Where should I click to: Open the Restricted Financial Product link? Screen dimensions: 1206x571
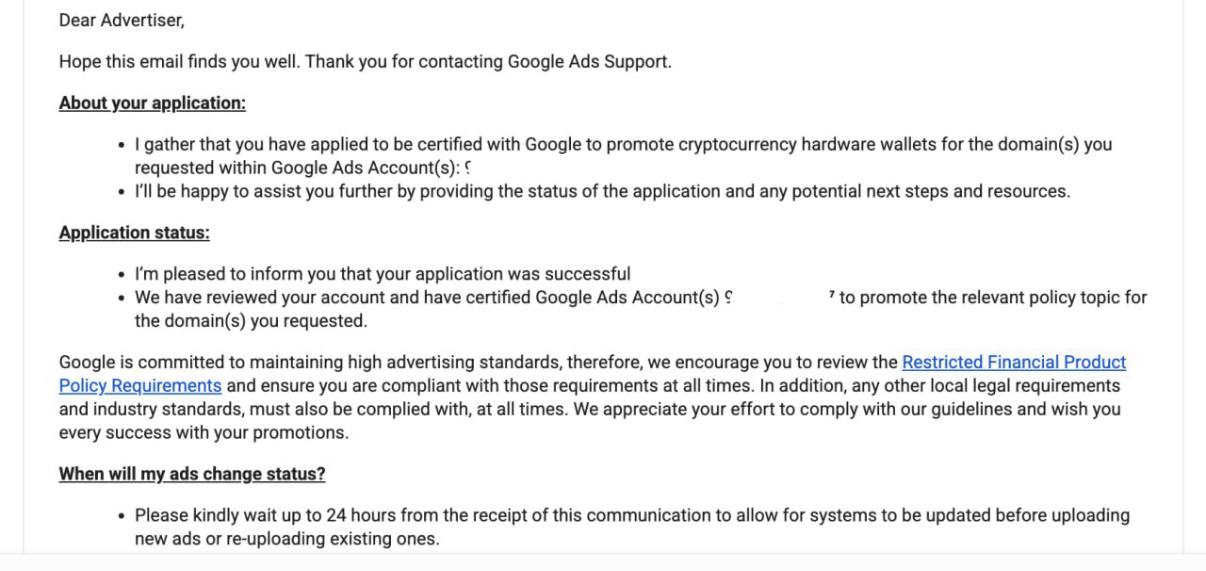point(1014,362)
